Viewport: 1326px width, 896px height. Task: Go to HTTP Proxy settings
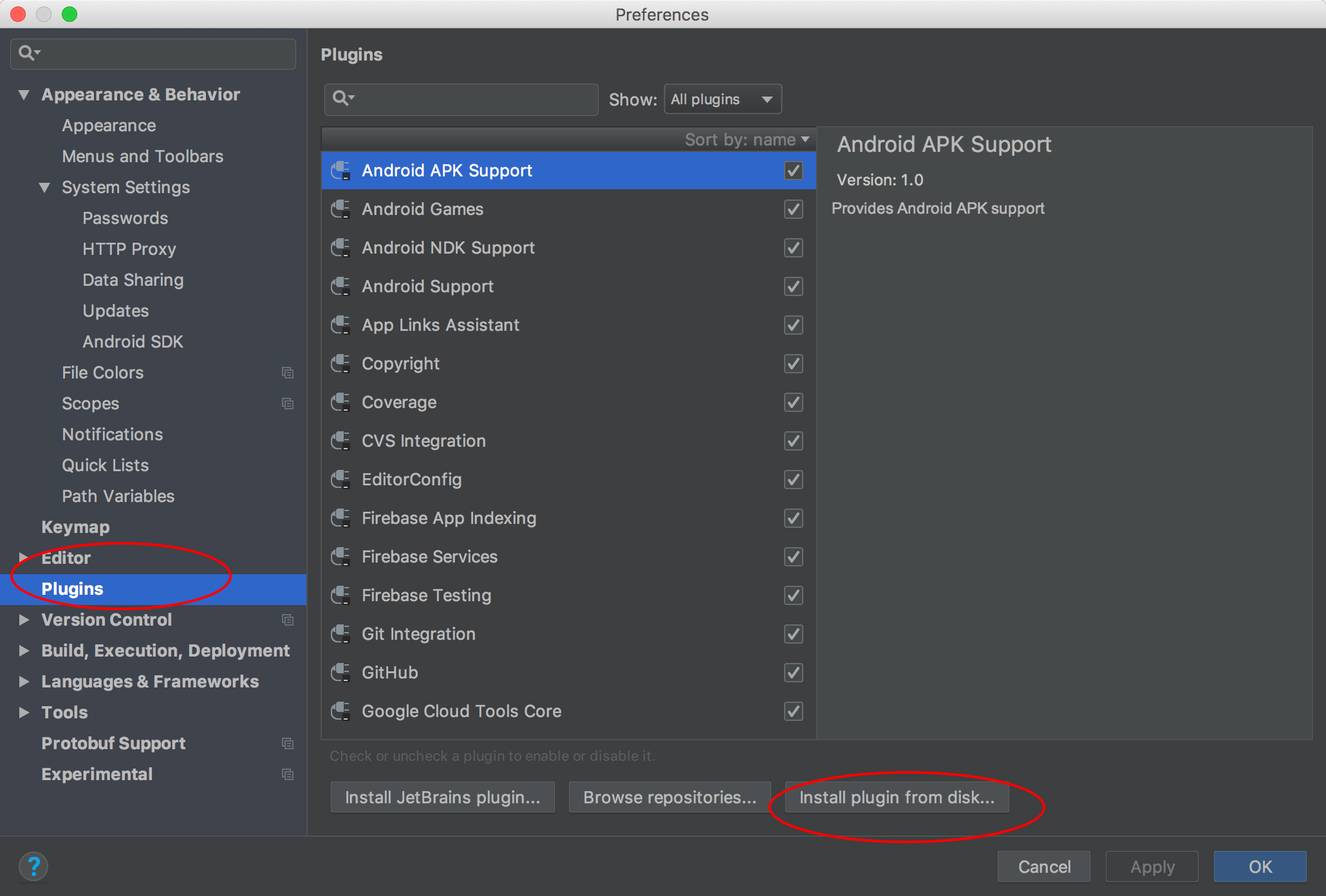(129, 249)
